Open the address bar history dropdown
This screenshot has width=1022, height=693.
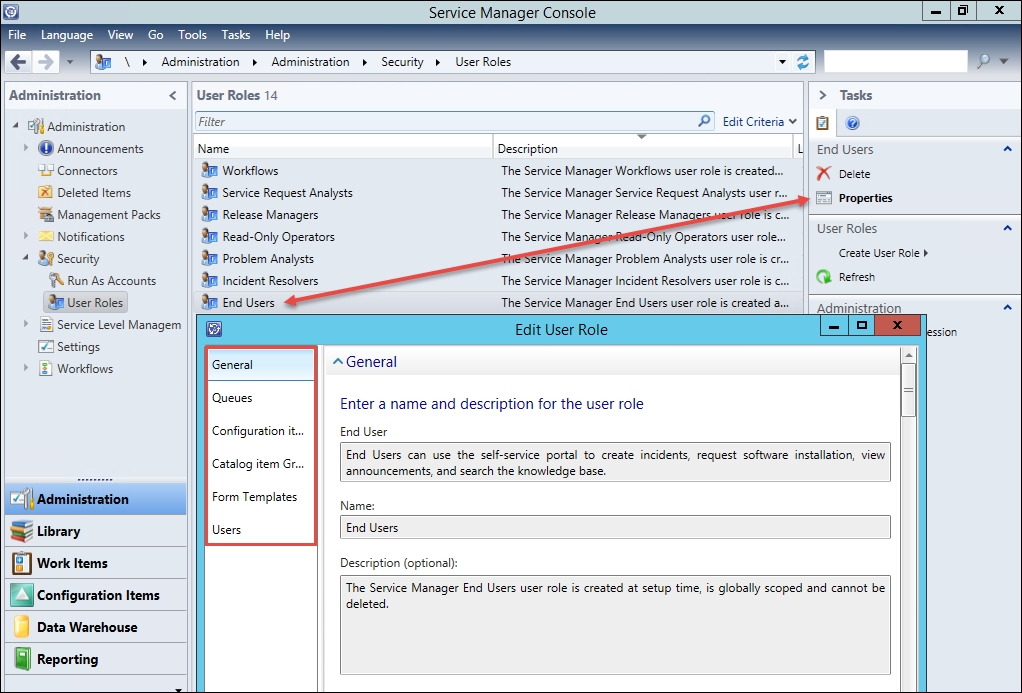coord(782,62)
